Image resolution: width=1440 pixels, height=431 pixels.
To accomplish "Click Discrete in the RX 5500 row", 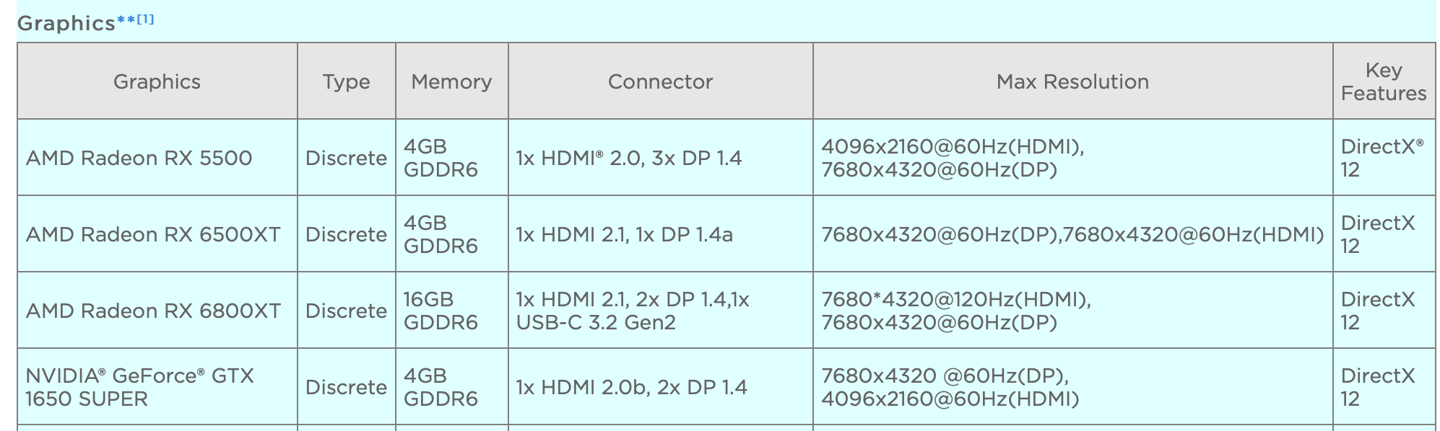I will (x=346, y=158).
